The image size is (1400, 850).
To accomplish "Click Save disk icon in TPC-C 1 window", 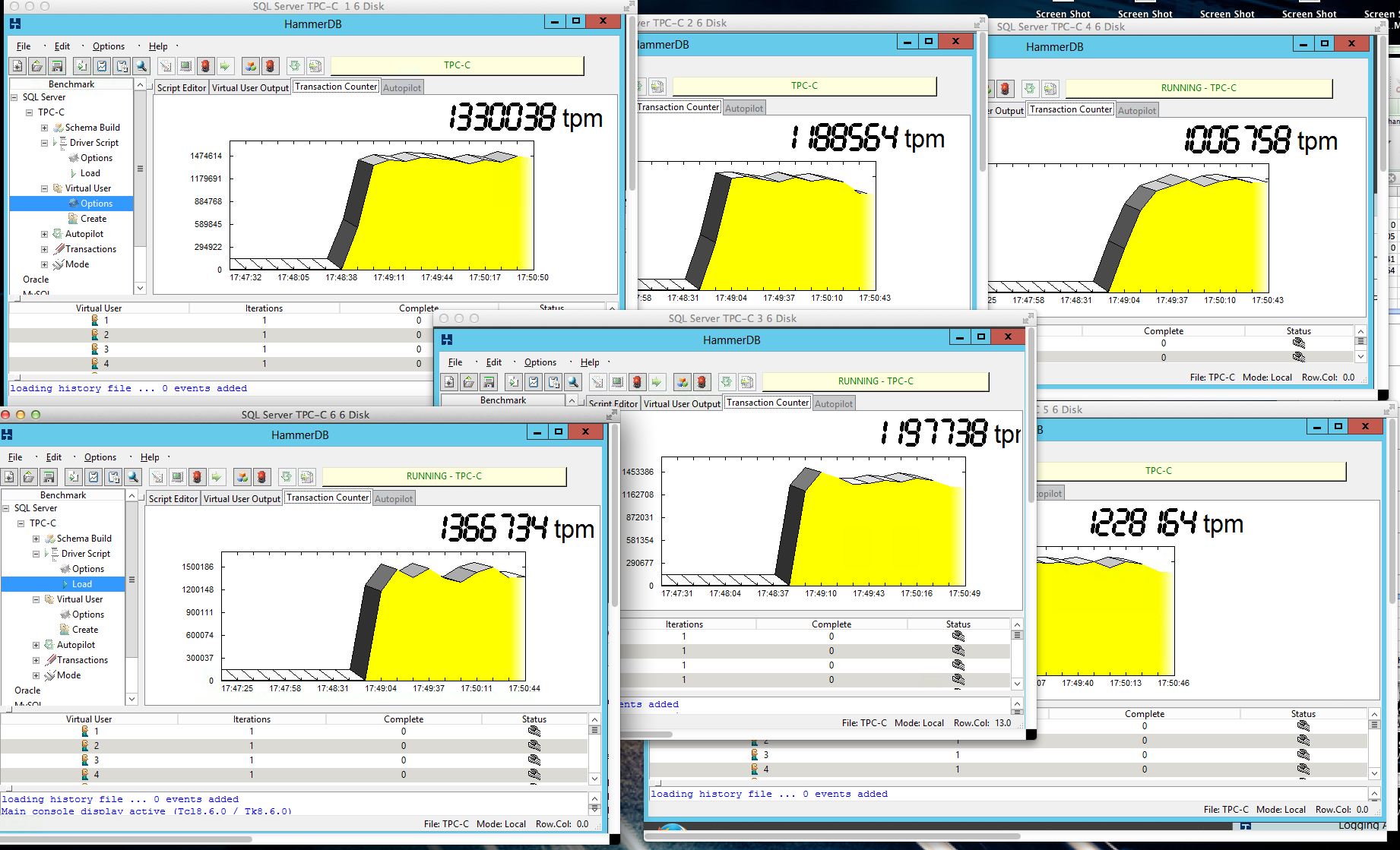I will [57, 66].
